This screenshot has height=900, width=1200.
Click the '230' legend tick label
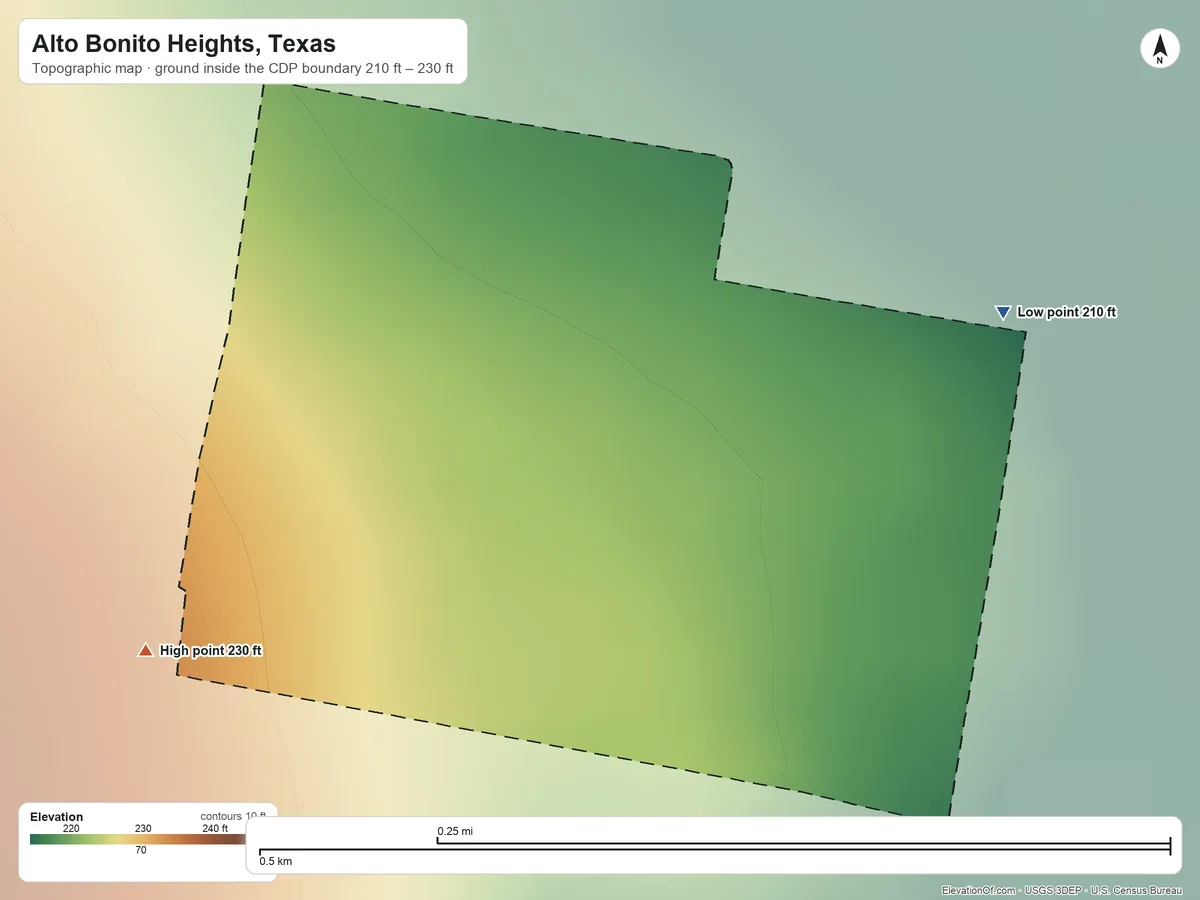point(143,828)
